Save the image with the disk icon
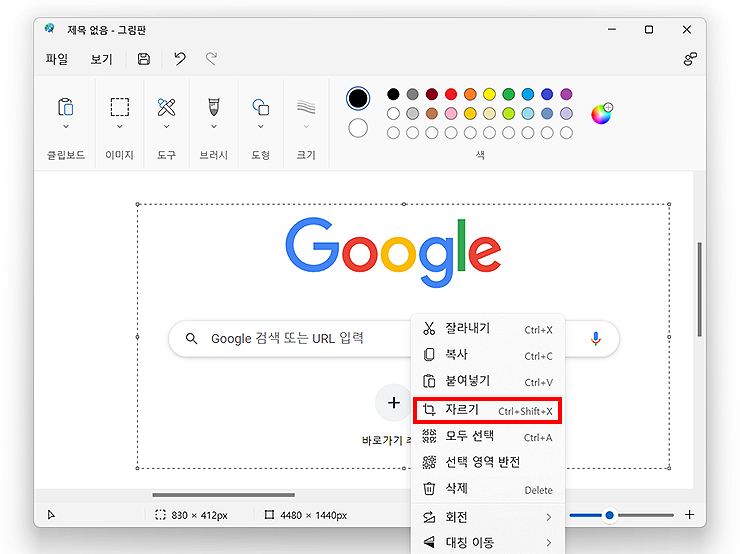 pyautogui.click(x=144, y=59)
